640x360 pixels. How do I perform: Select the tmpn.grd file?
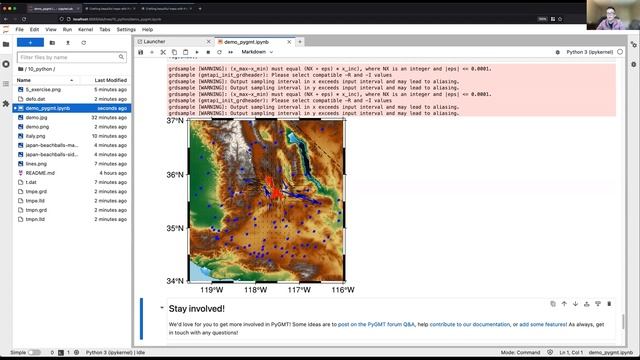72,210
